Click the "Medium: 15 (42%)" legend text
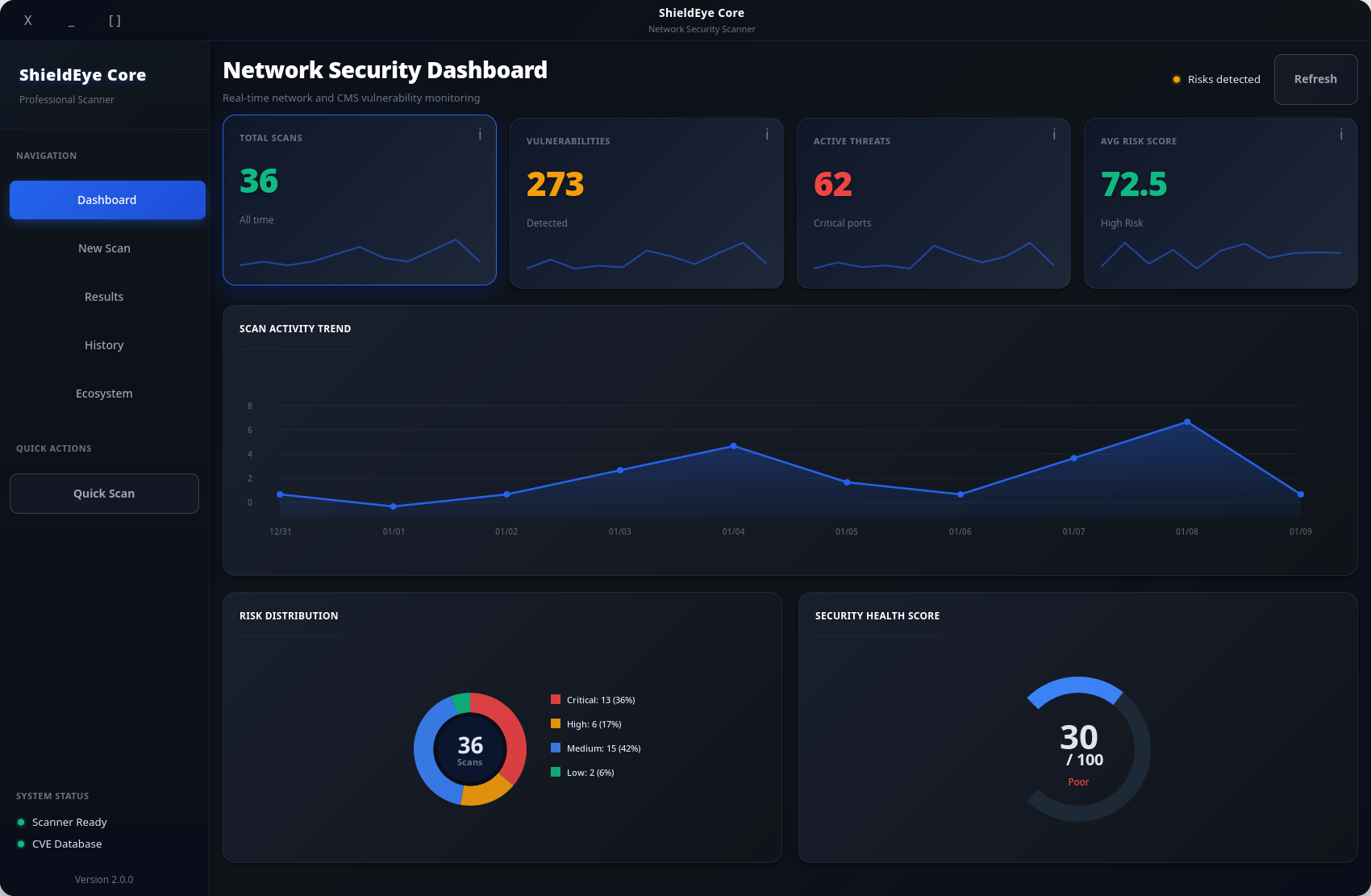 tap(604, 748)
